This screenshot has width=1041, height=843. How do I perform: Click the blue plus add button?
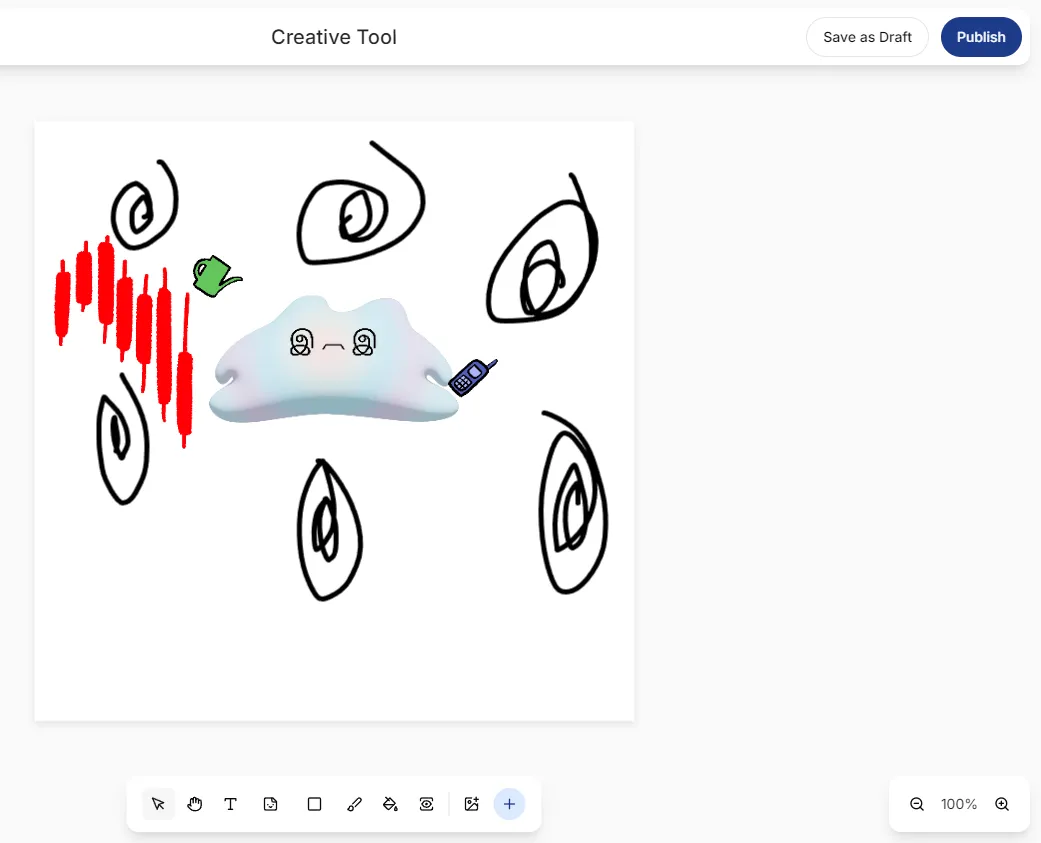(509, 804)
